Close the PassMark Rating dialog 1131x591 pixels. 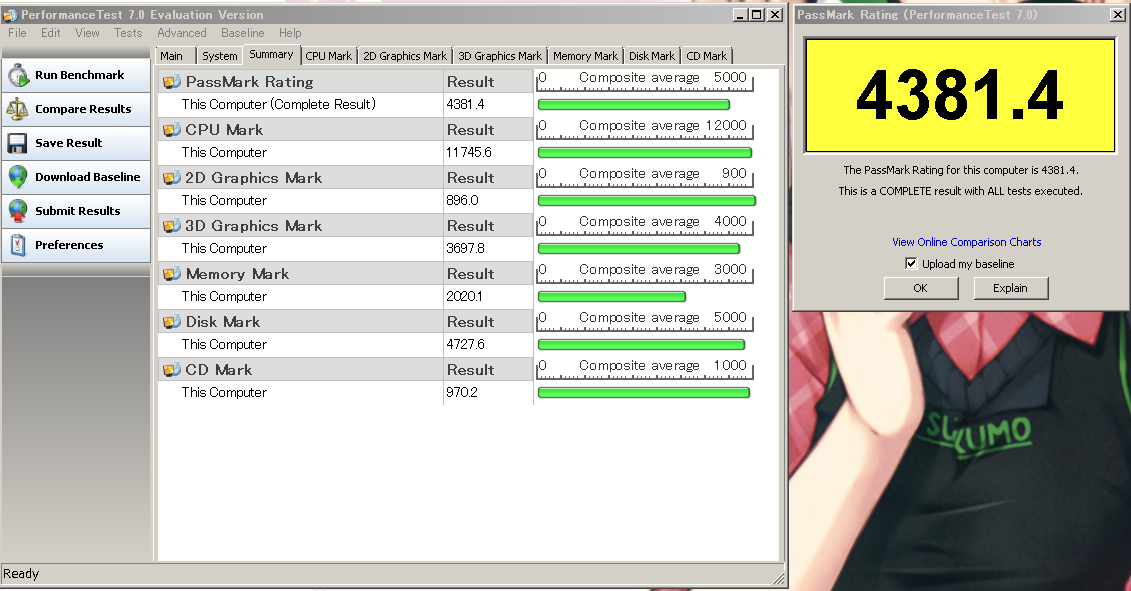pos(1115,14)
